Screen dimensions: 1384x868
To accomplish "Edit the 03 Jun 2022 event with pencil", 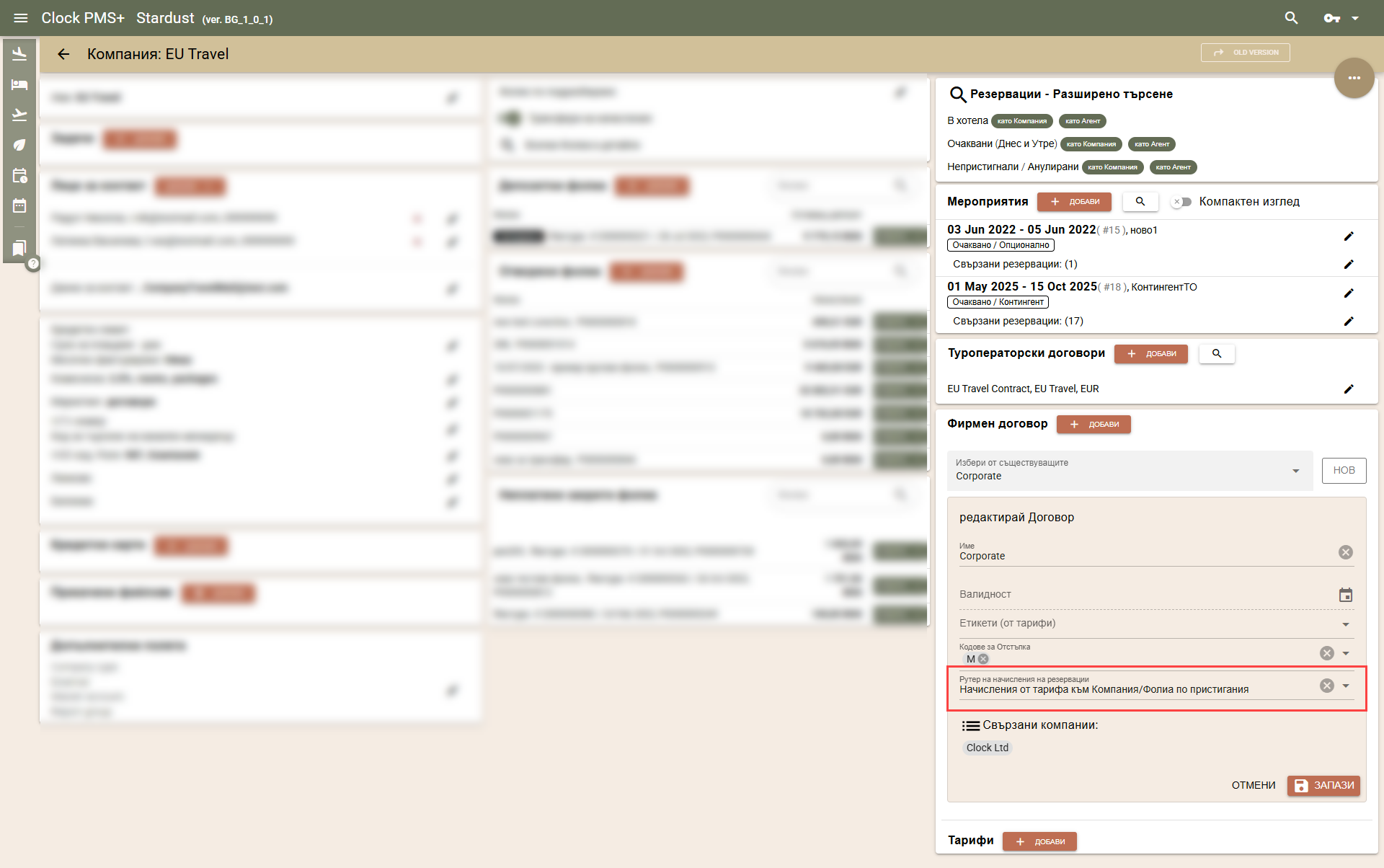I will tap(1349, 236).
